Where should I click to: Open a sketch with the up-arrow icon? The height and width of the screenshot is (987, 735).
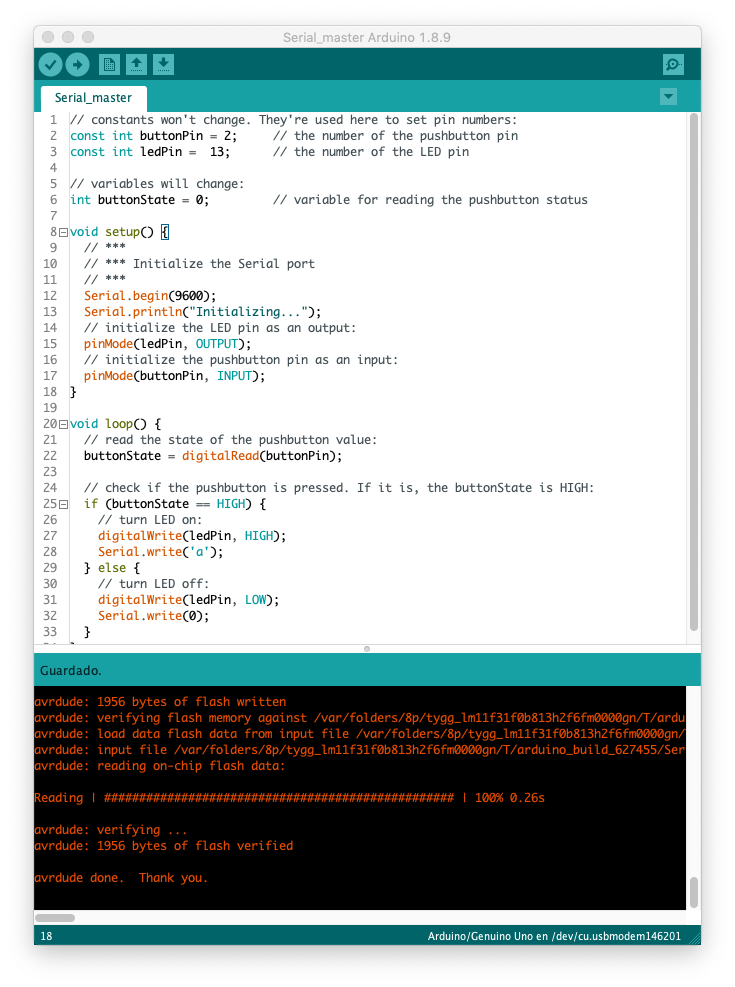coord(136,64)
